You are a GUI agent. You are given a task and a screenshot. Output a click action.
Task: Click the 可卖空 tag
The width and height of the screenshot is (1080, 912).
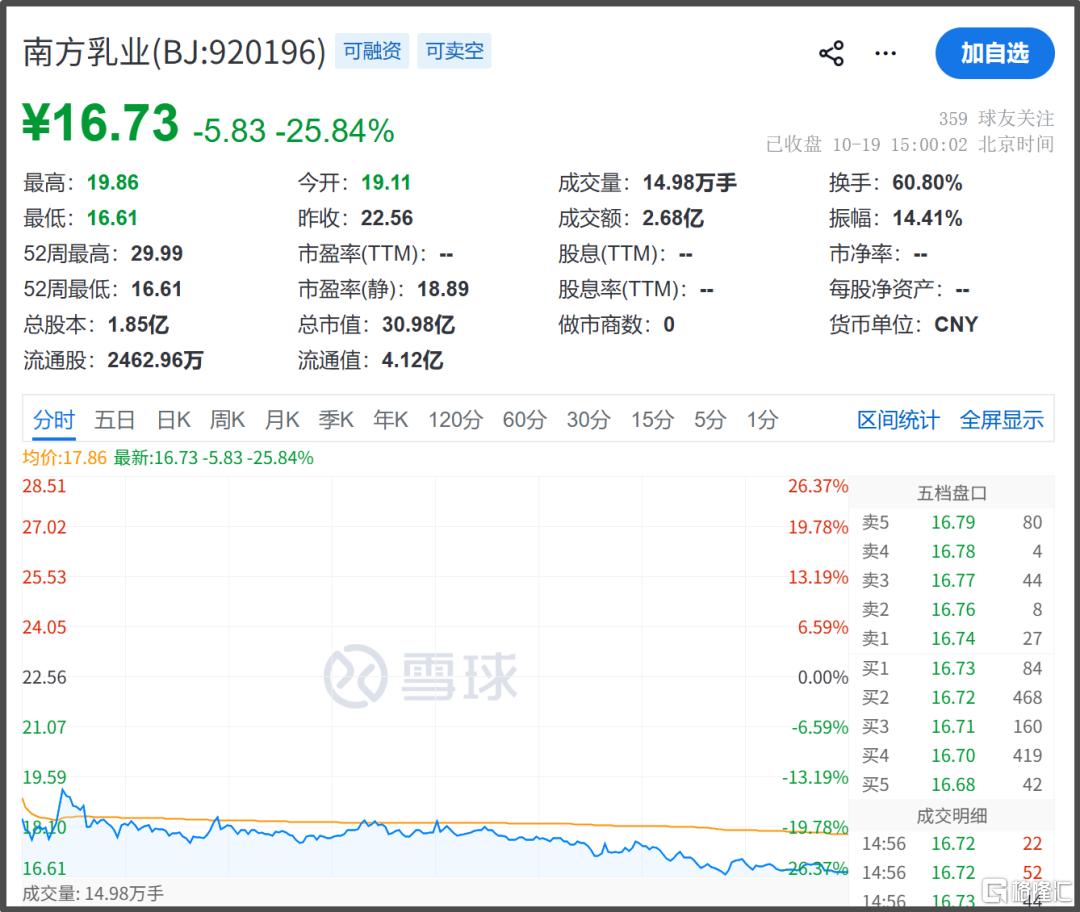pyautogui.click(x=454, y=51)
